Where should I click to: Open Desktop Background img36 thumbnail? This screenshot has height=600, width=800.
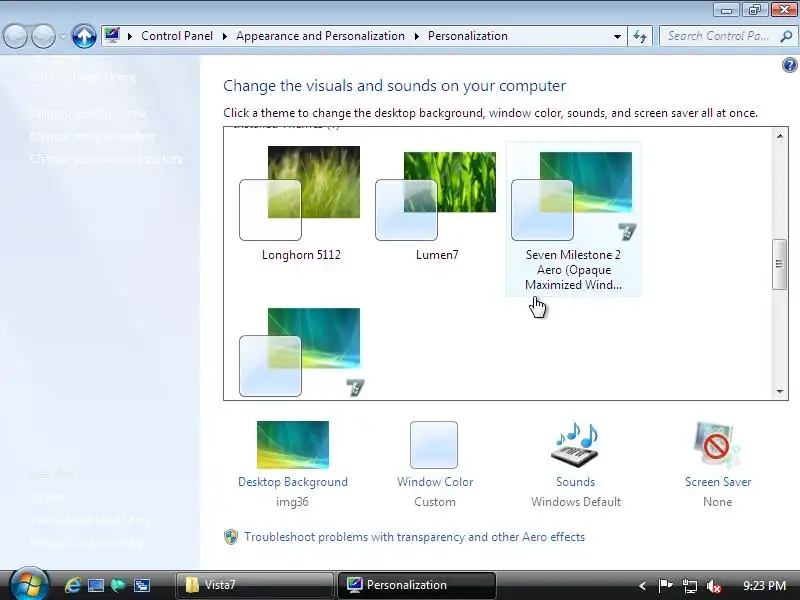292,445
